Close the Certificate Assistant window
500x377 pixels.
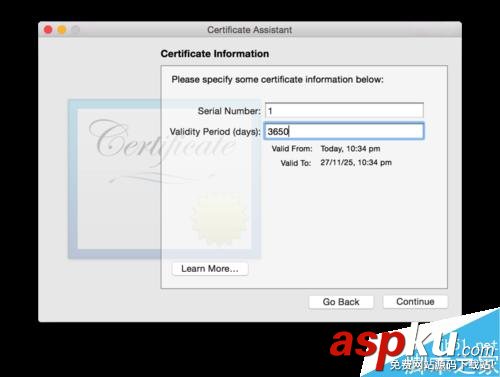click(48, 30)
